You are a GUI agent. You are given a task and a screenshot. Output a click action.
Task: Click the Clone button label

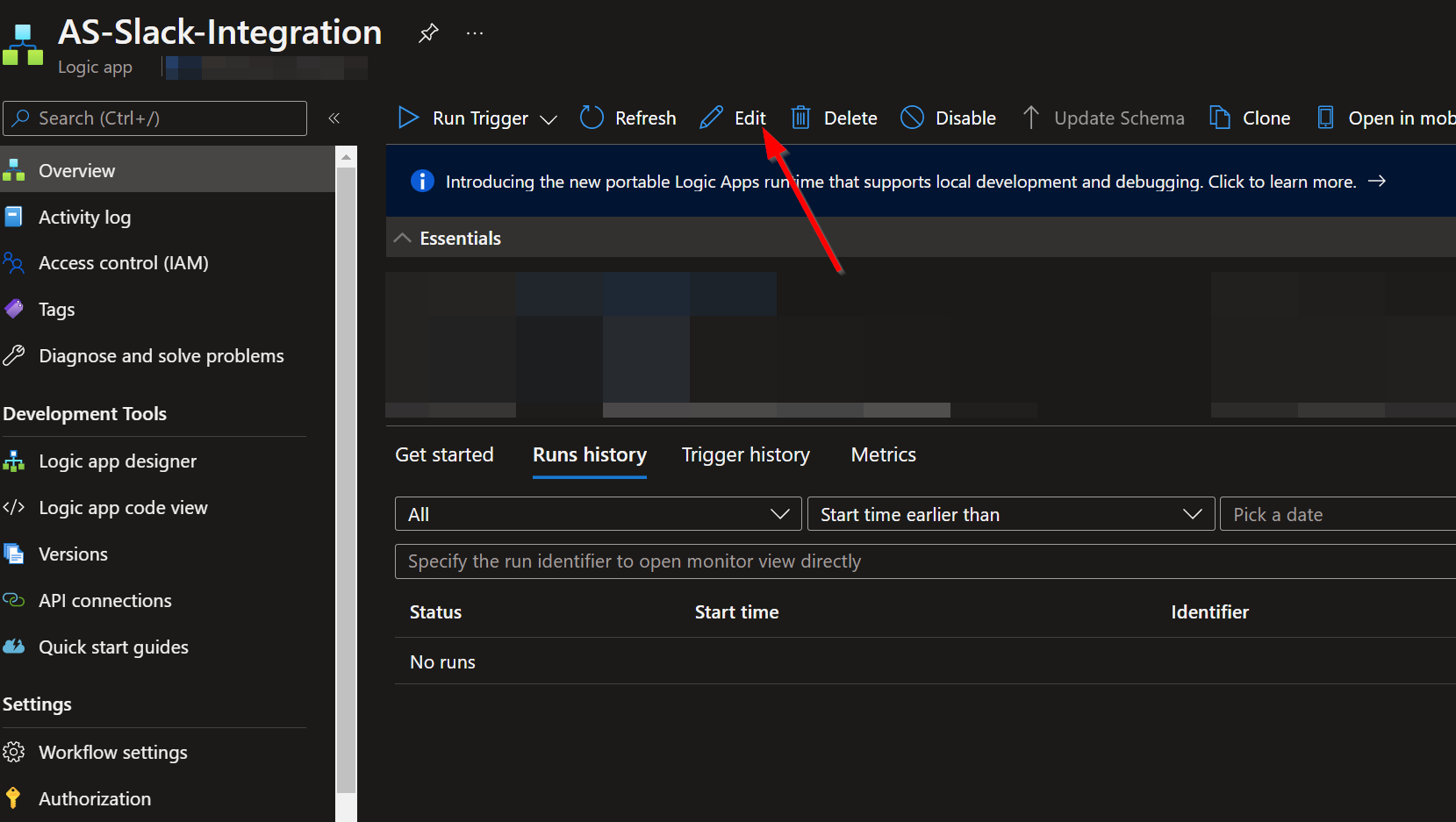[x=1266, y=118]
